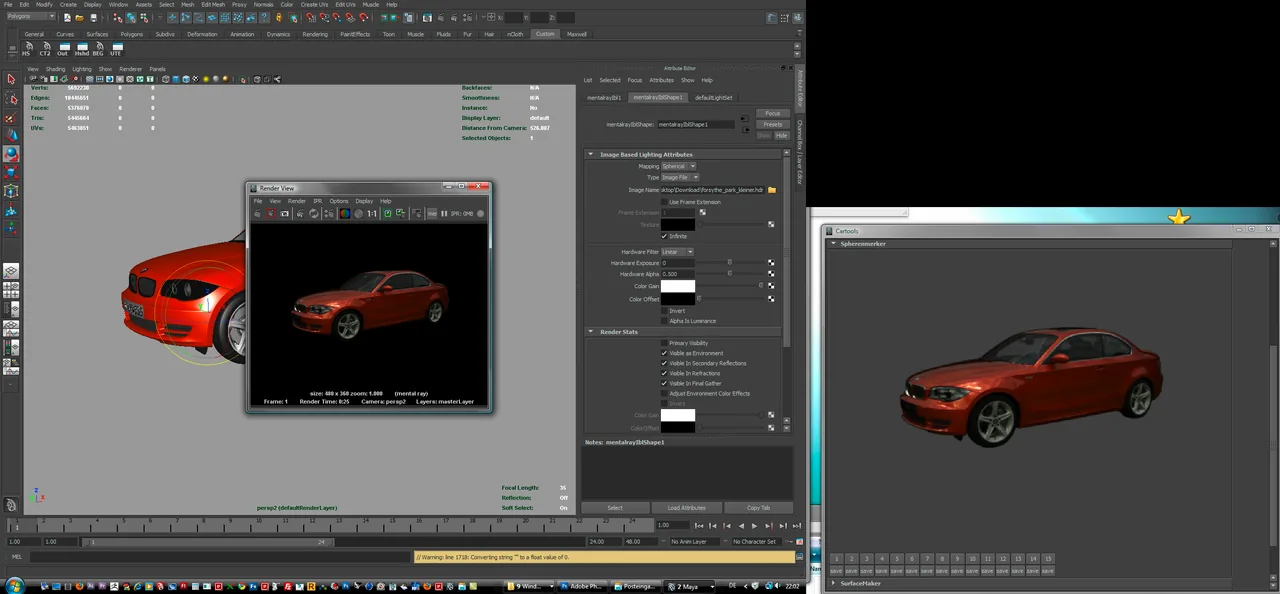Viewport: 1280px width, 594px height.
Task: Open the Create UVs menu
Action: [x=314, y=4]
